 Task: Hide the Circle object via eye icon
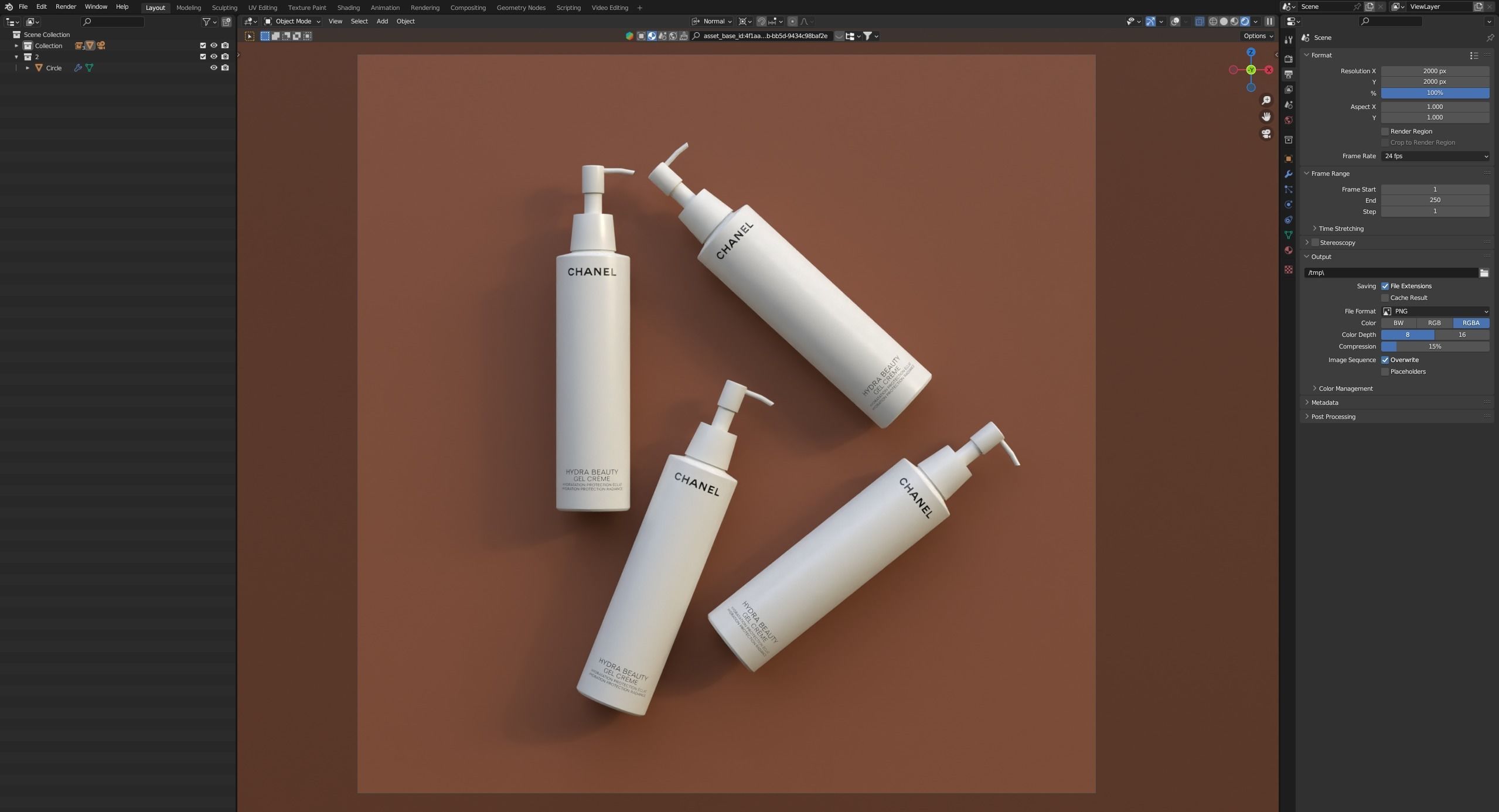214,68
